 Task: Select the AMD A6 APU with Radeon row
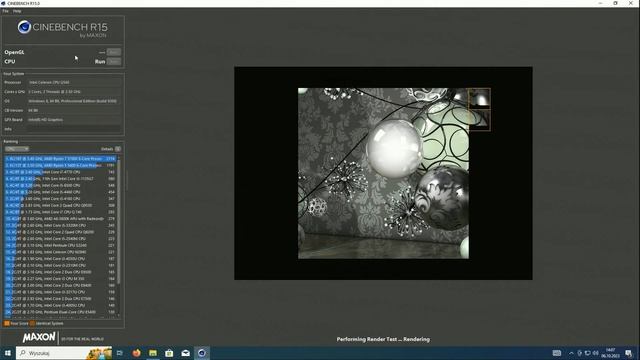click(x=60, y=219)
